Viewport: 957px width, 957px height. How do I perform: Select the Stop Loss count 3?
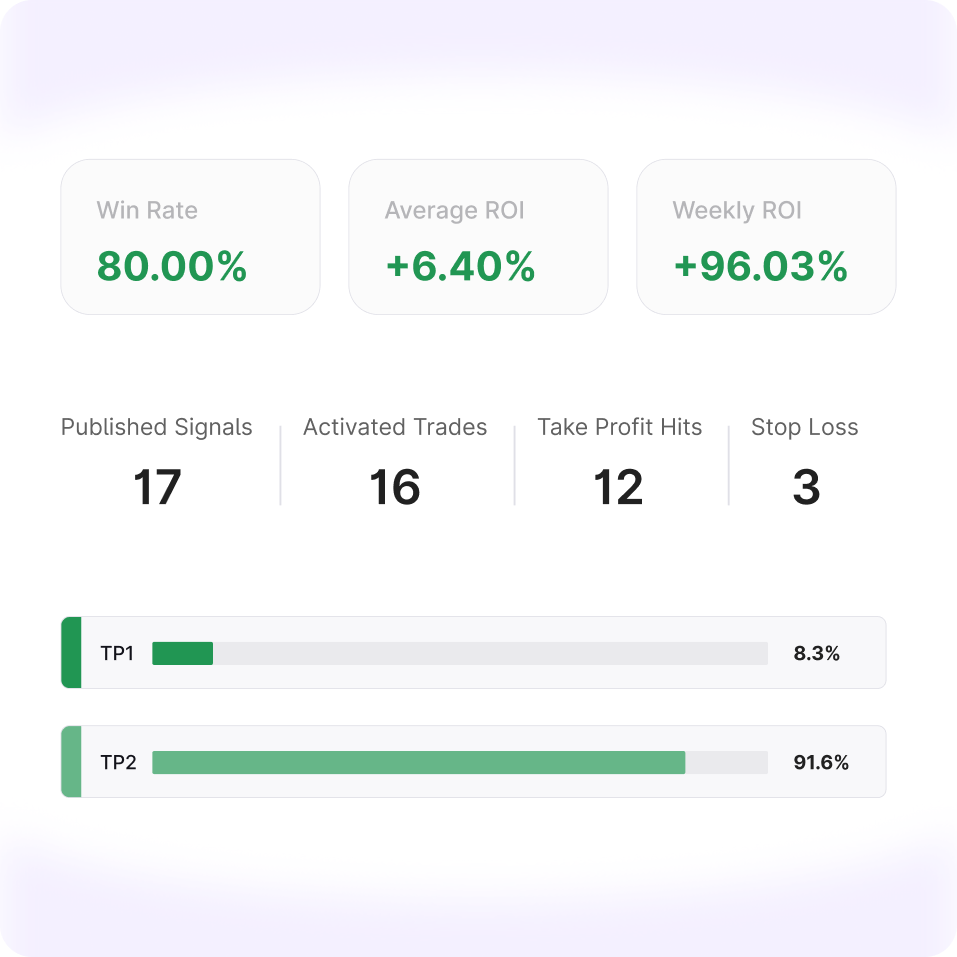[806, 488]
